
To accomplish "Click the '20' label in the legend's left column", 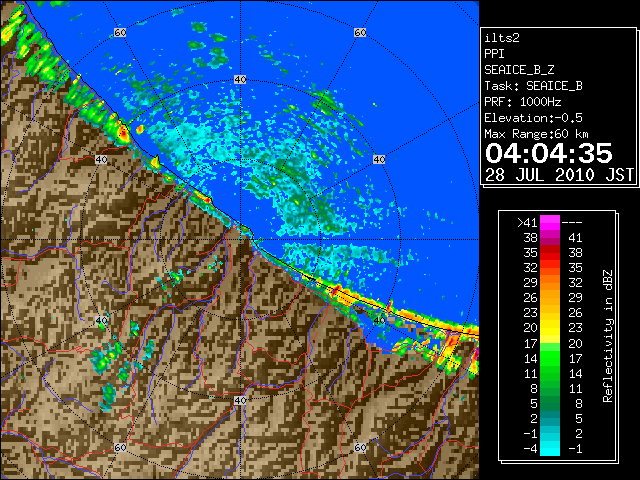I will (530, 328).
